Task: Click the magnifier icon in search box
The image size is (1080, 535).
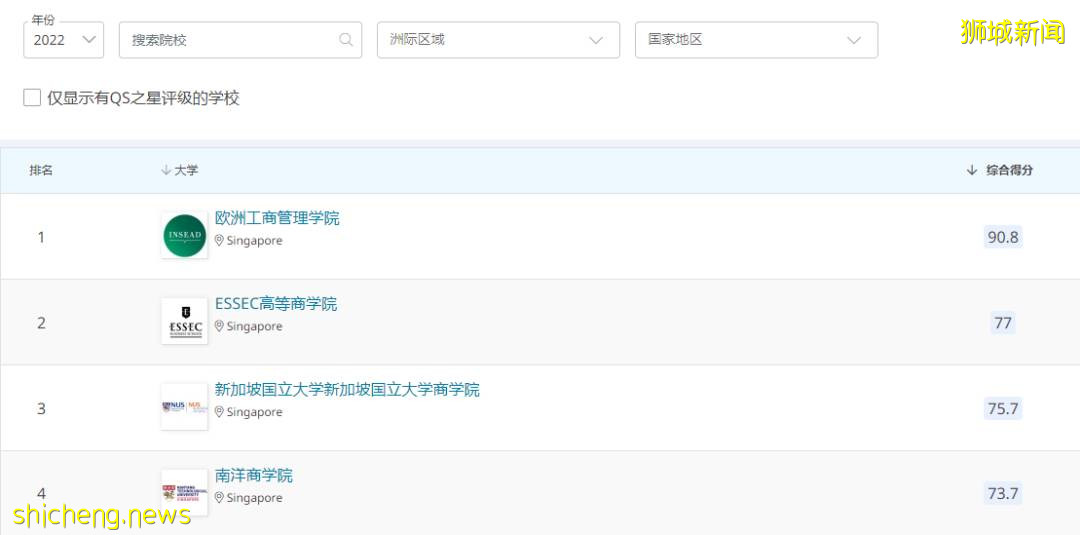Action: click(x=346, y=40)
